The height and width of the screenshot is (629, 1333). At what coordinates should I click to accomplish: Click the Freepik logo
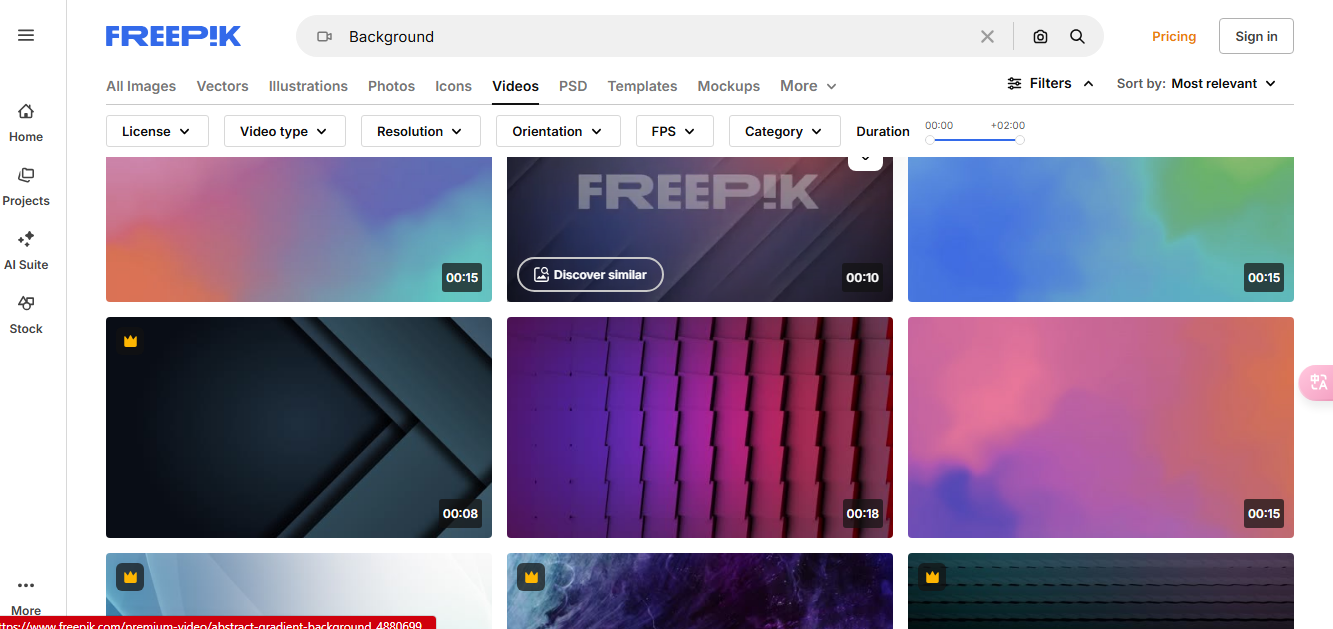(x=172, y=35)
